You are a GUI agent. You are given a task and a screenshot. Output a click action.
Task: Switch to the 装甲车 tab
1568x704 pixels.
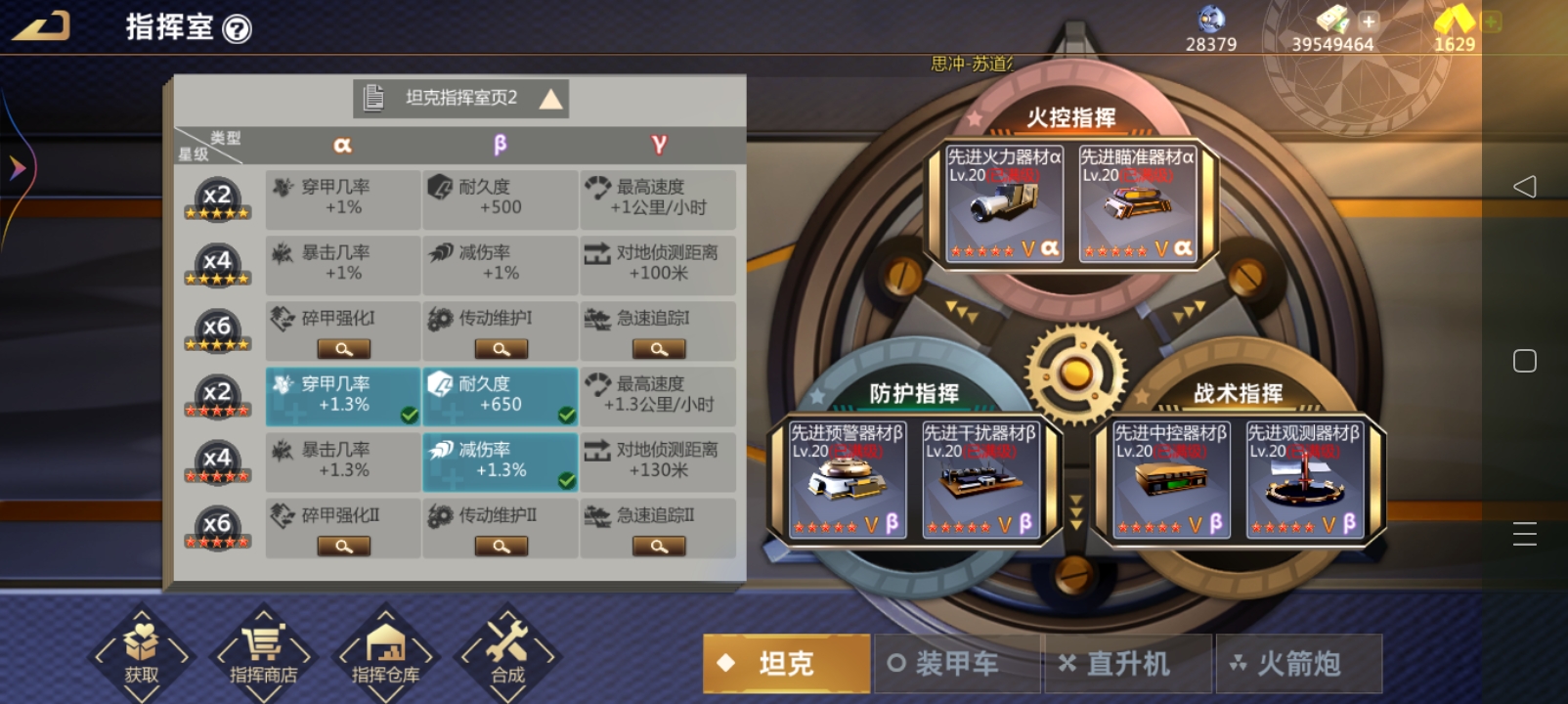(x=956, y=664)
